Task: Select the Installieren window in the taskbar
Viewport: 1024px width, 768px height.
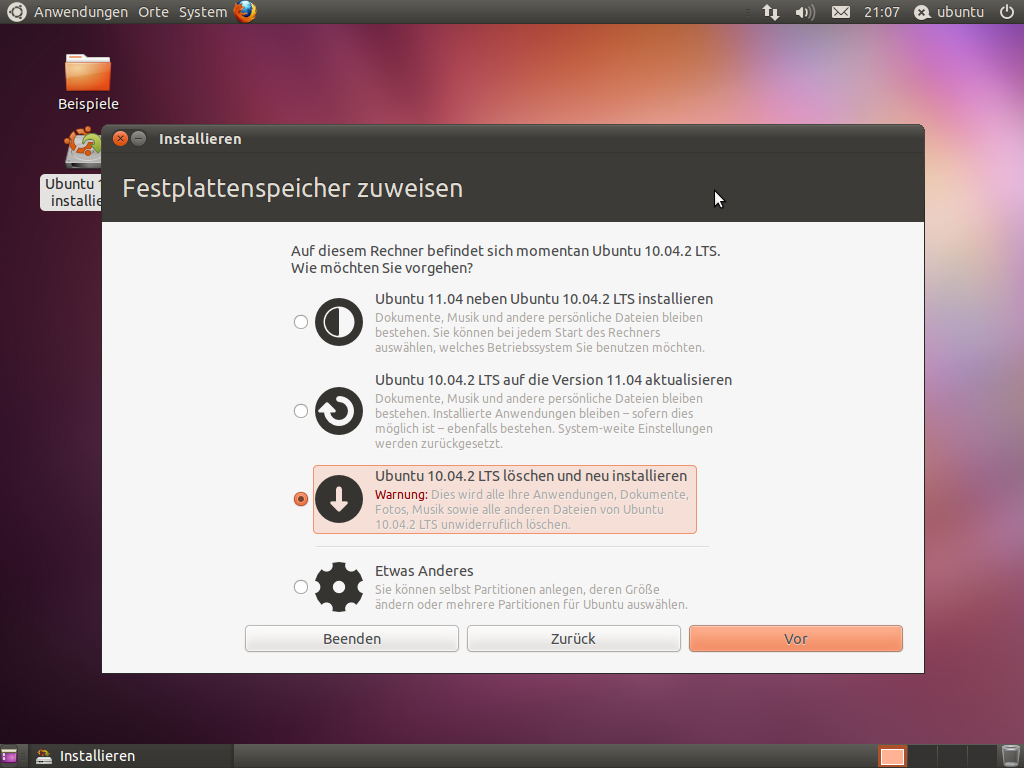Action: click(100, 756)
